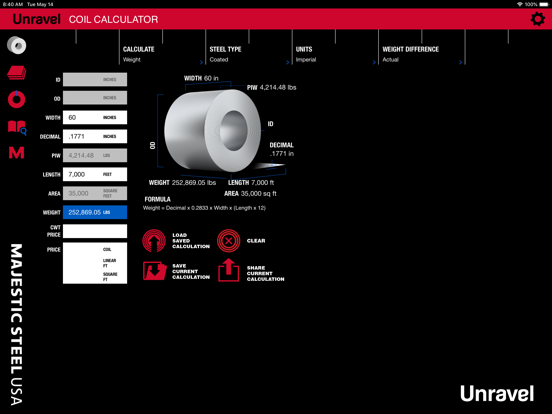Tap the Share Current Calculation label
Screen dimensions: 552x414
point(265,273)
